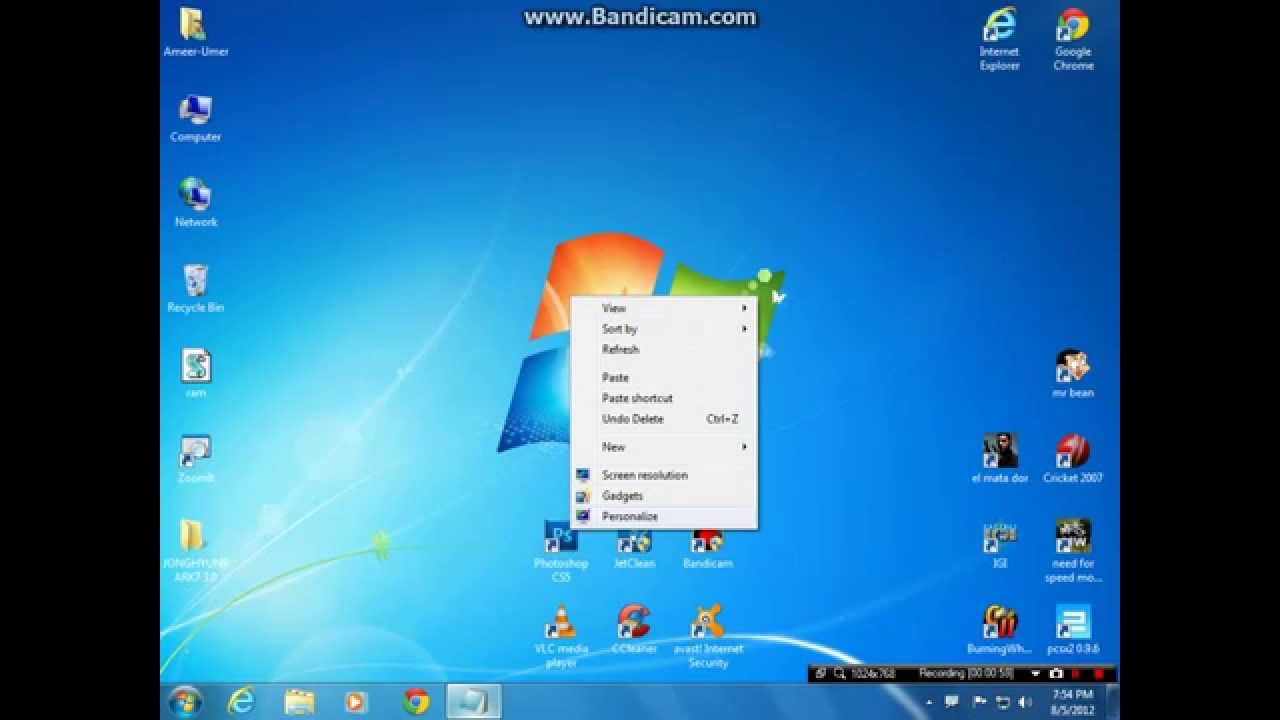Open Windows Media Player taskbar icon
Image resolution: width=1280 pixels, height=720 pixels.
click(356, 702)
